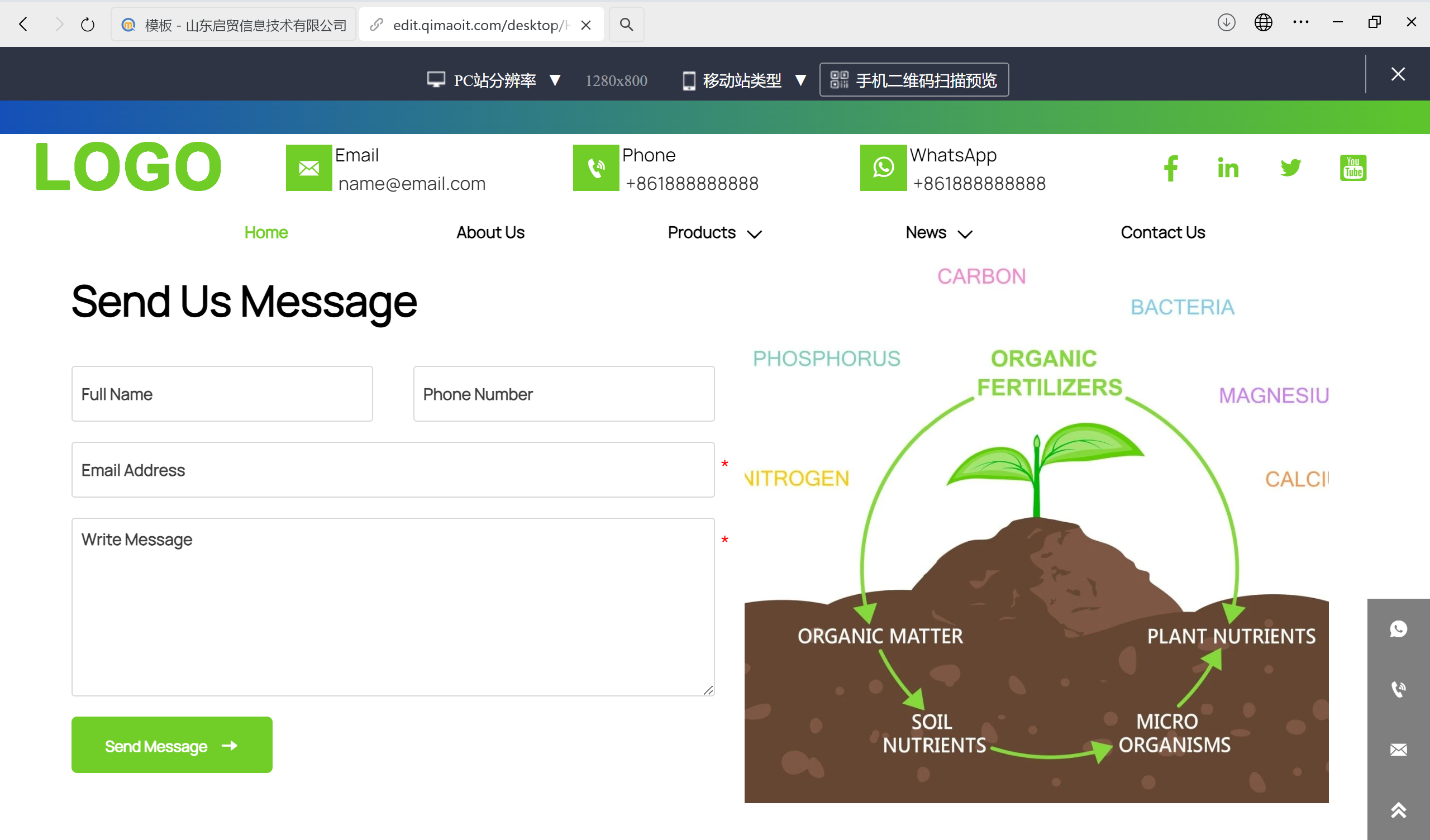Click the Email Address input field

[393, 470]
